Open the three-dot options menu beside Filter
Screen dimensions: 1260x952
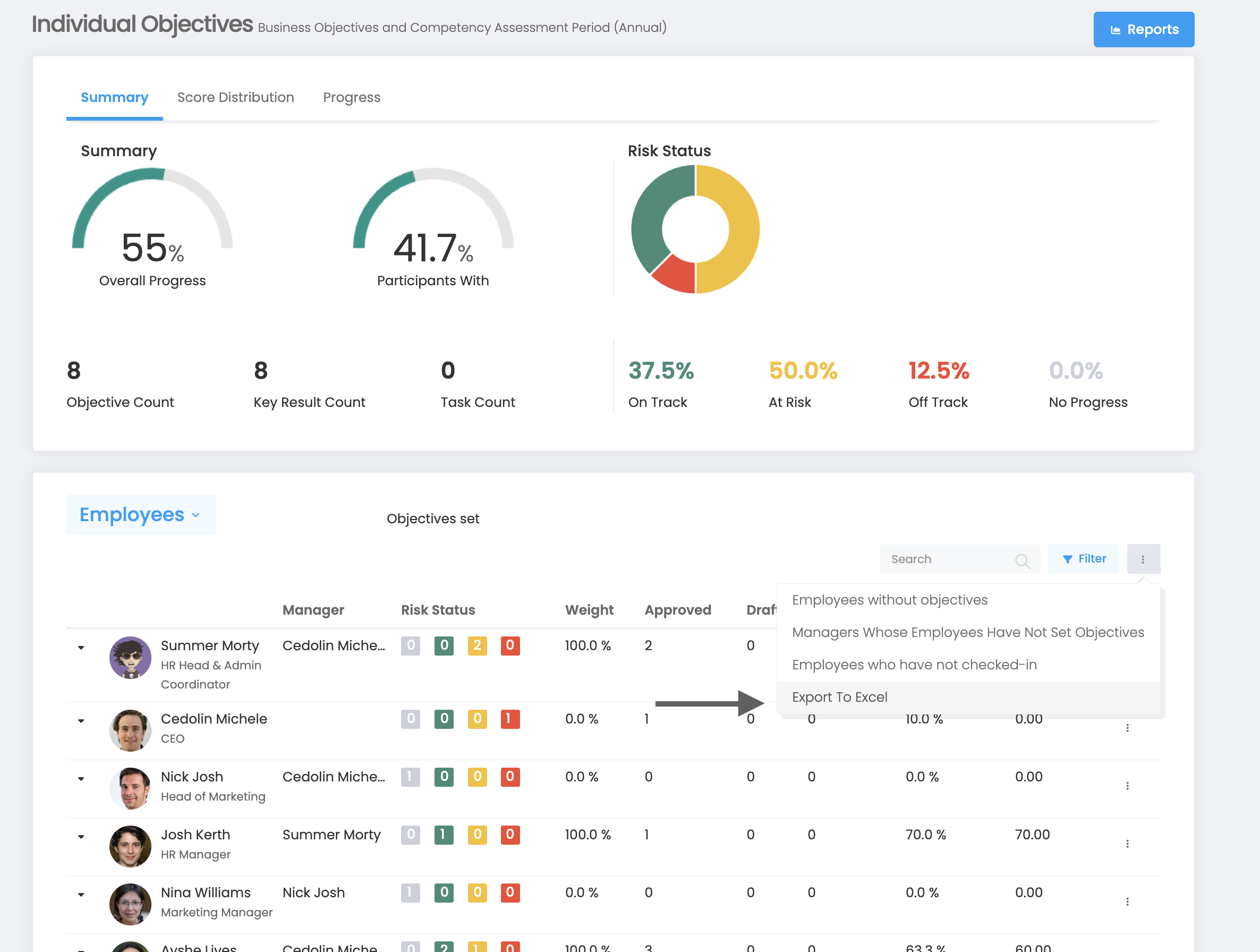coord(1143,559)
